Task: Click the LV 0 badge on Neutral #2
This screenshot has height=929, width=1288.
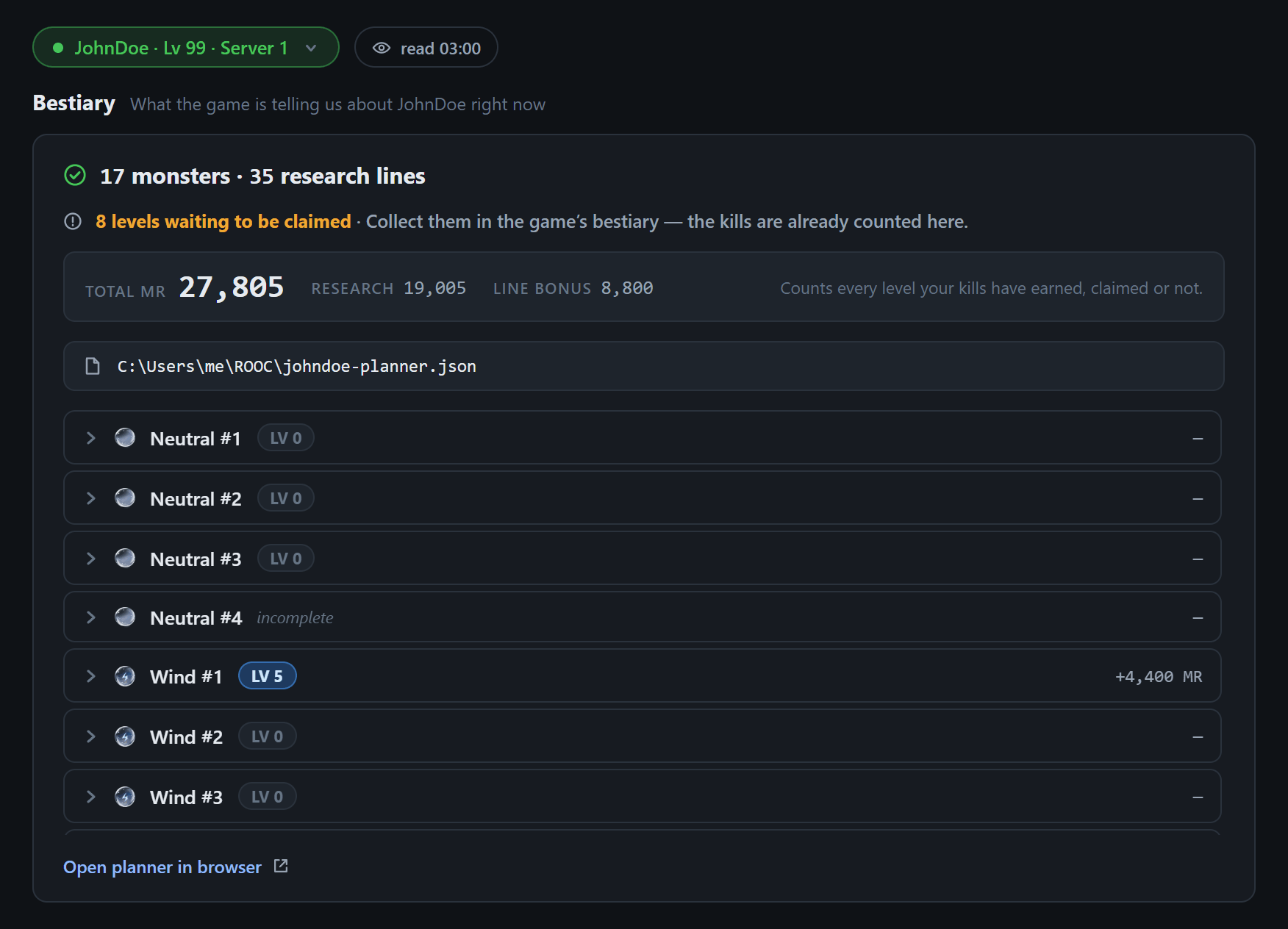Action: pyautogui.click(x=286, y=498)
